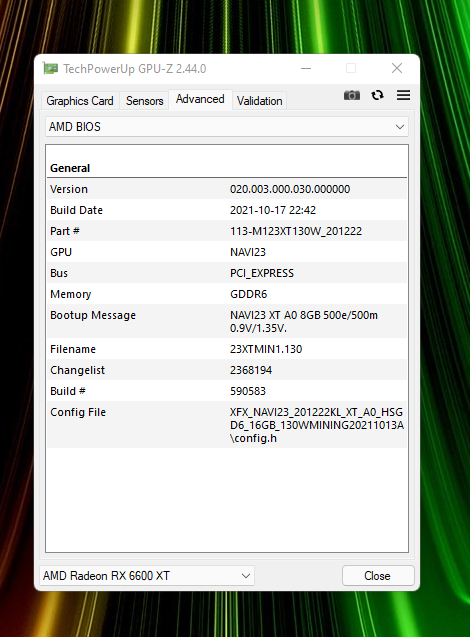Click the Bus row label

click(59, 273)
